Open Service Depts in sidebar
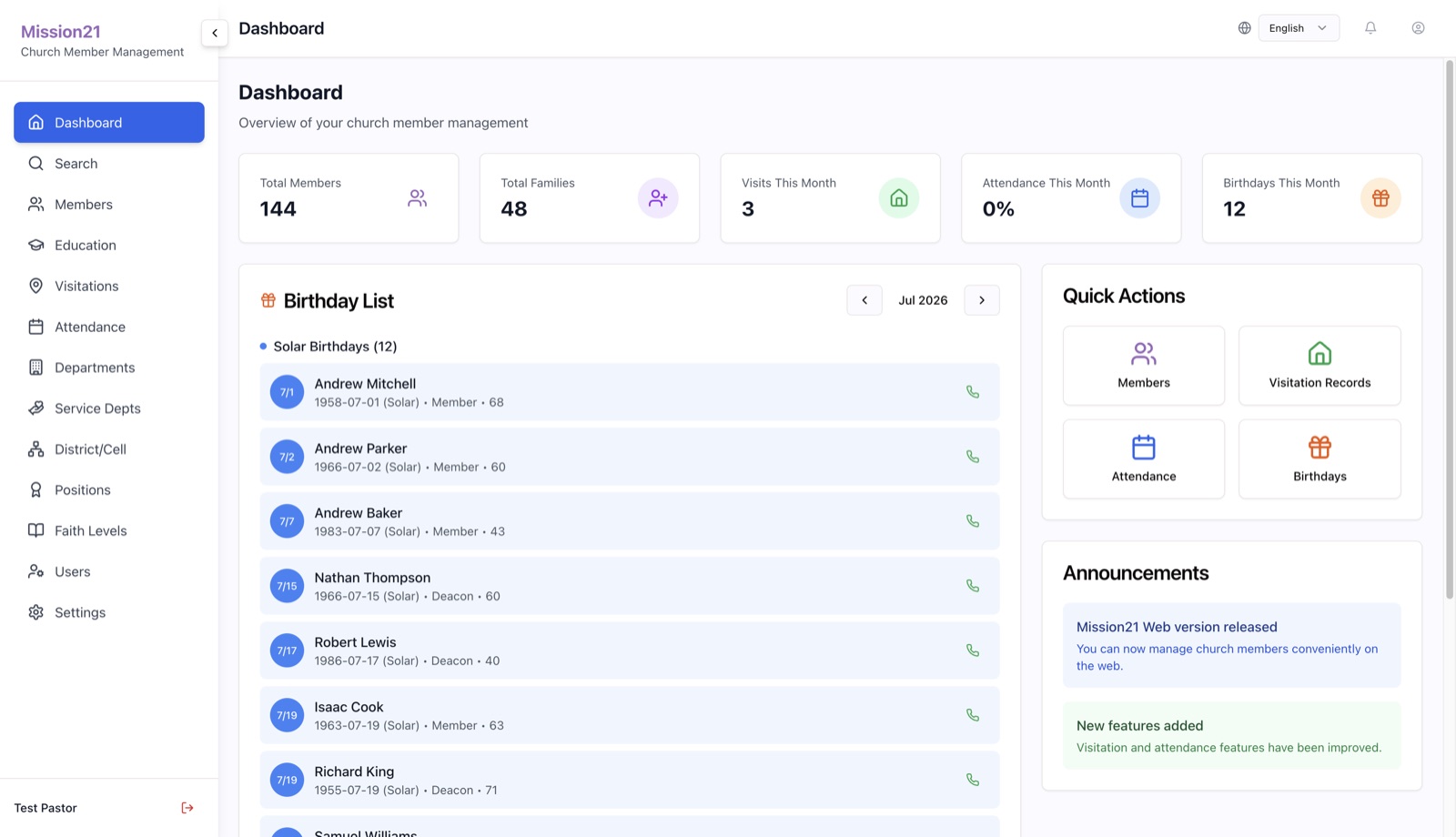This screenshot has height=837, width=1456. coord(109,408)
